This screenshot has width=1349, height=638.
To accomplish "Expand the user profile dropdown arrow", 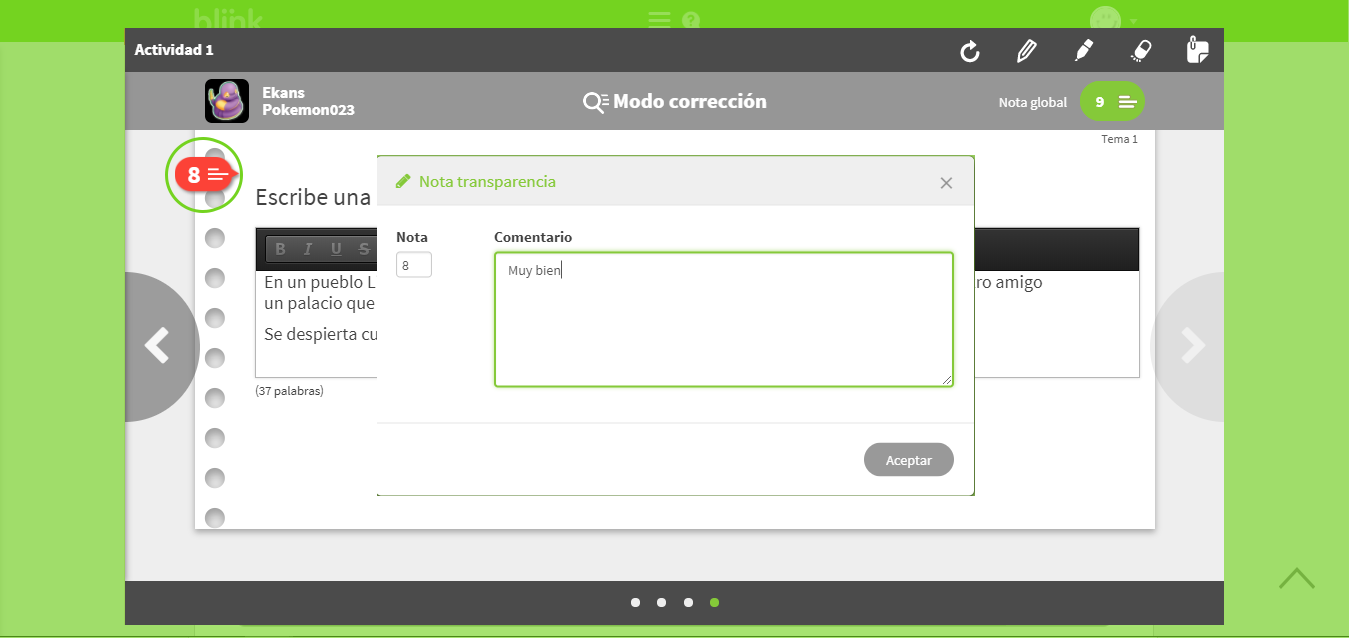I will point(1134,21).
